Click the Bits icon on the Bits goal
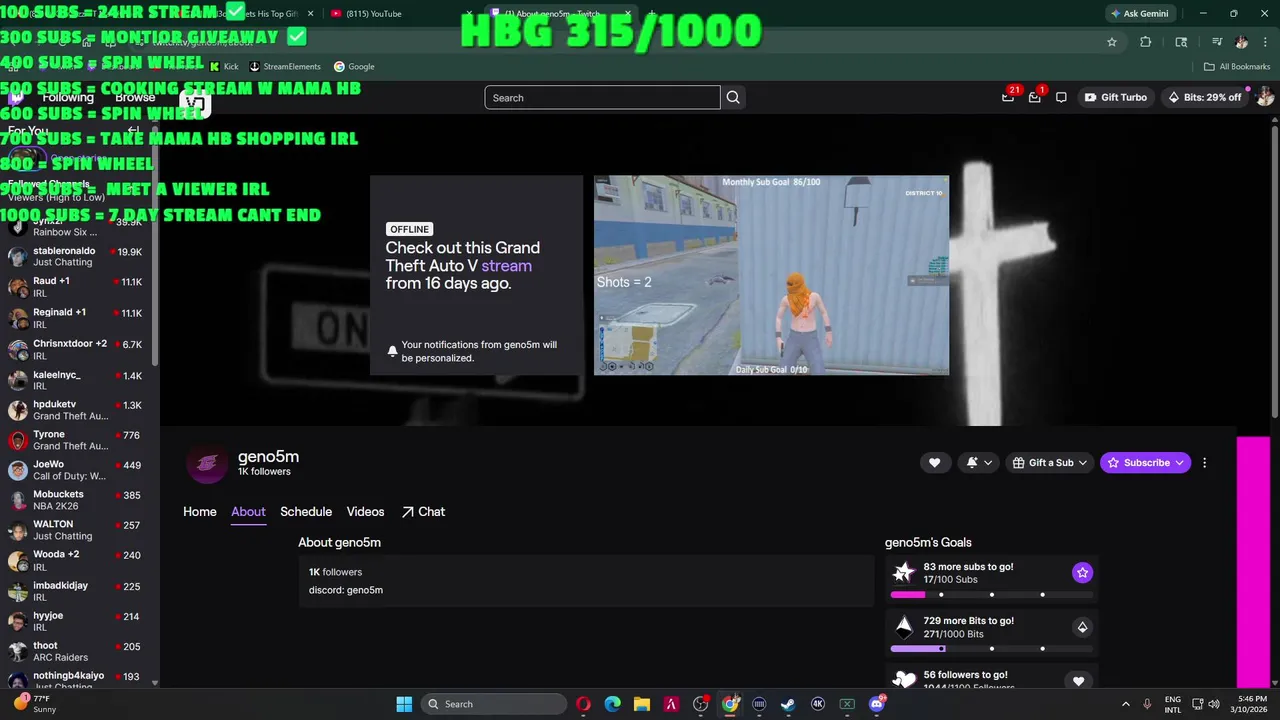Screen dimensions: 1280x720 pyautogui.click(x=1082, y=627)
